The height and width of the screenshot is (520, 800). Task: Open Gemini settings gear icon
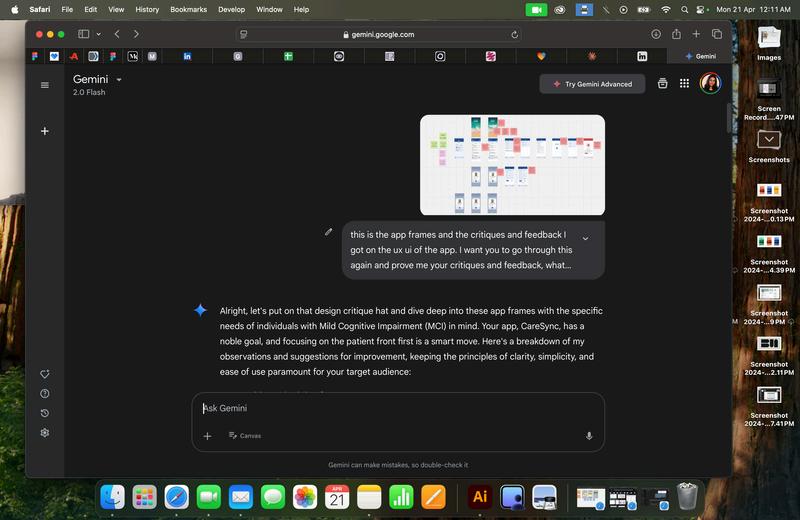coord(45,433)
